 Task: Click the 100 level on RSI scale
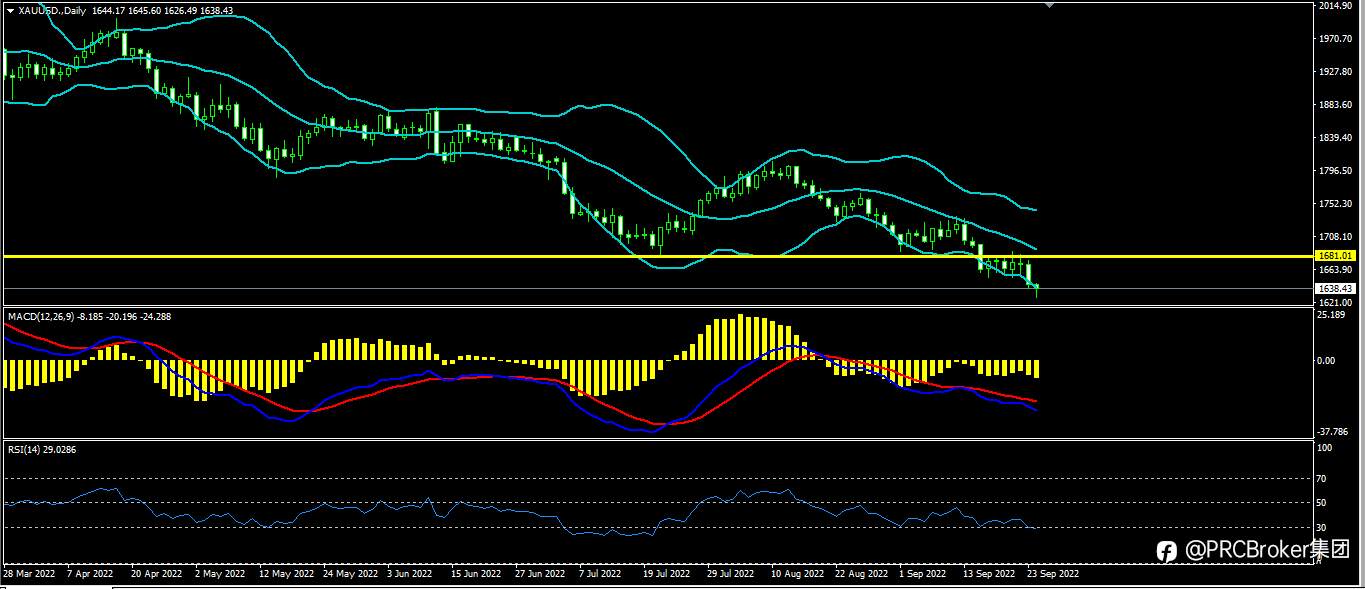point(1326,448)
